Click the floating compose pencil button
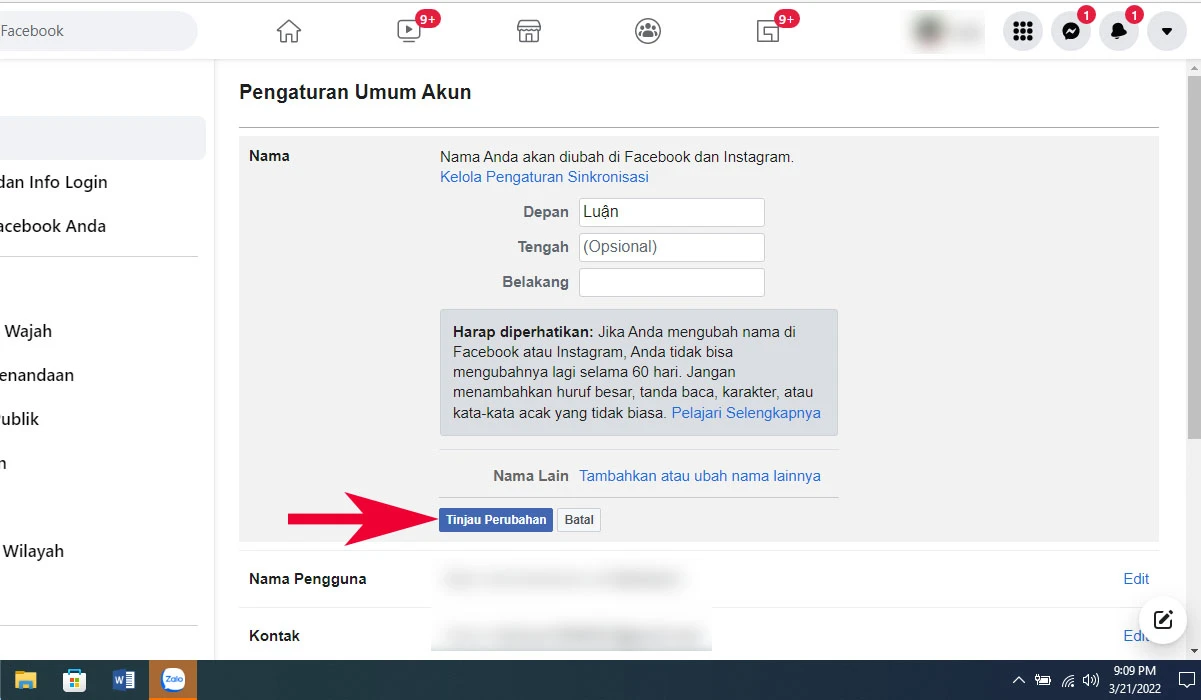 tap(1162, 620)
